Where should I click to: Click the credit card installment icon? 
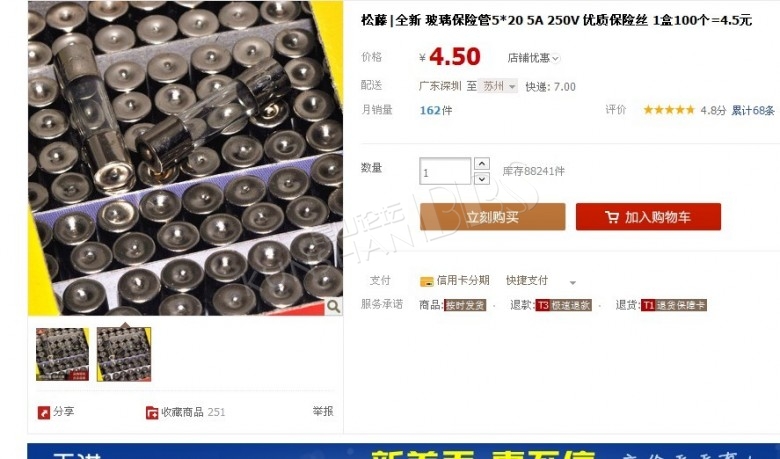(x=426, y=281)
